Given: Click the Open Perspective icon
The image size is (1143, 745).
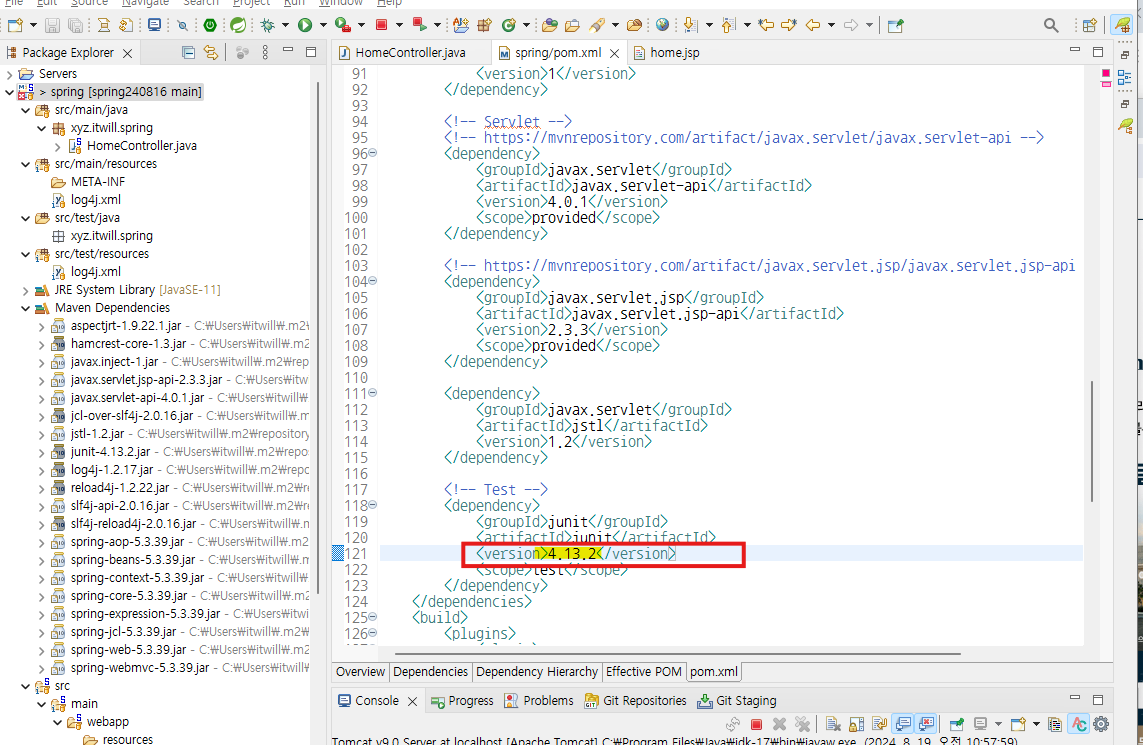Looking at the screenshot, I should point(1089,26).
